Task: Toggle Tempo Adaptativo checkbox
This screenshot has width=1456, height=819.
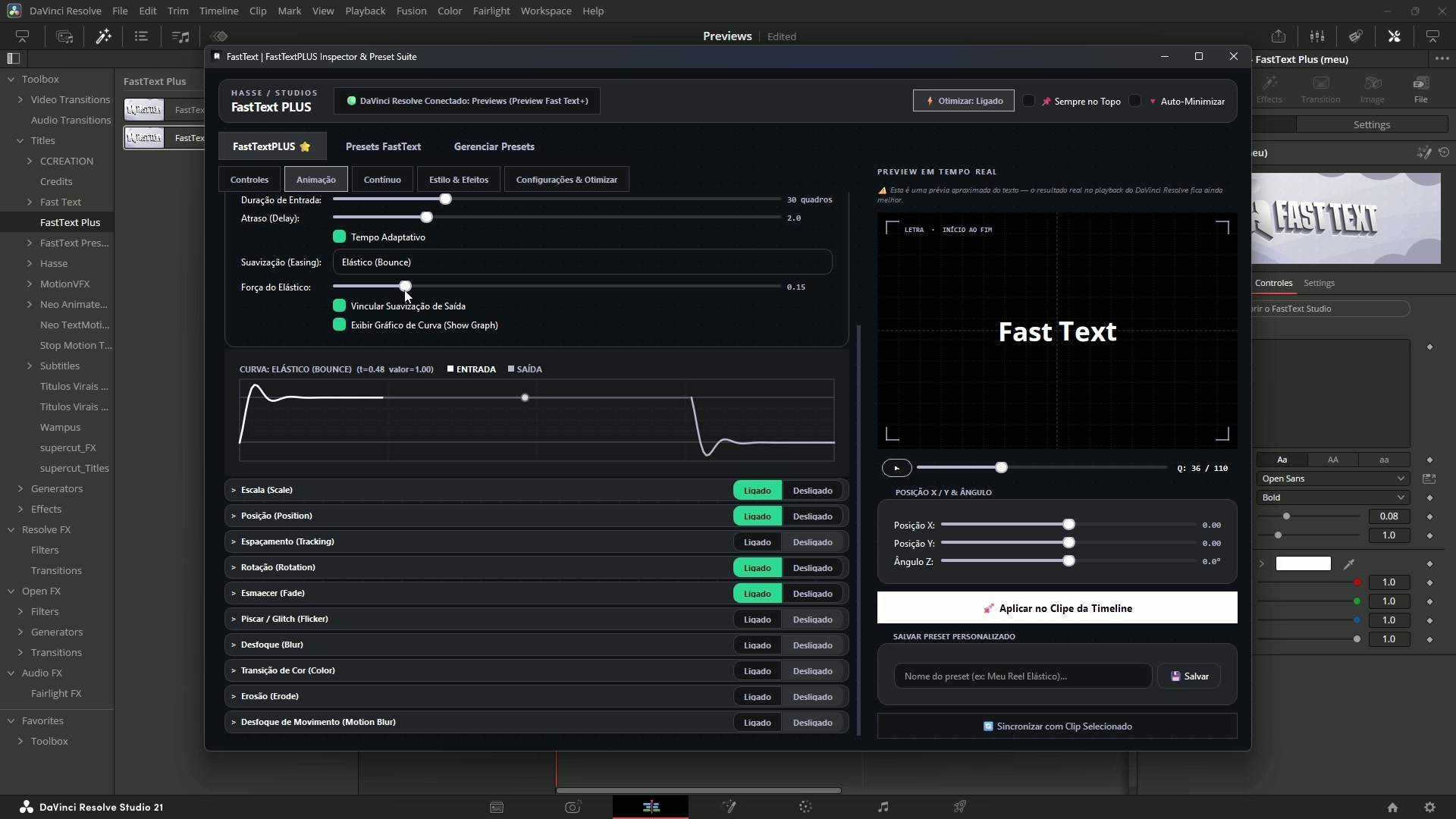Action: [x=339, y=237]
